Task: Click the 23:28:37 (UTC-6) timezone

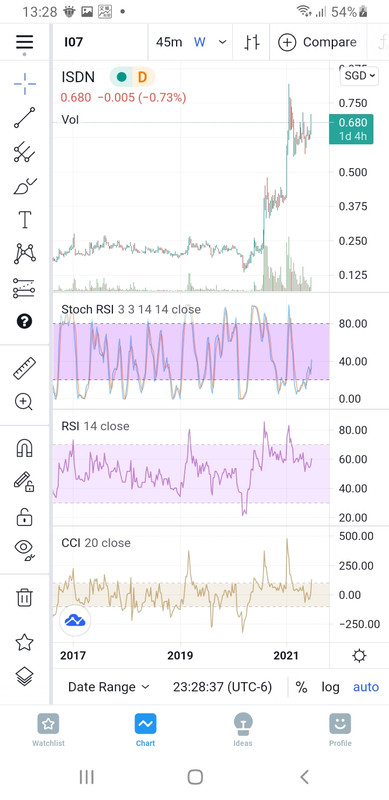Action: (223, 687)
